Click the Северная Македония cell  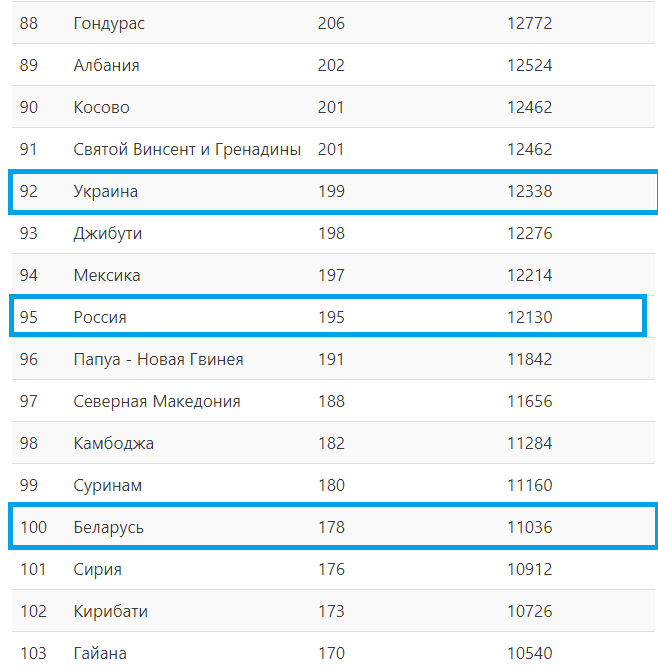coord(157,401)
